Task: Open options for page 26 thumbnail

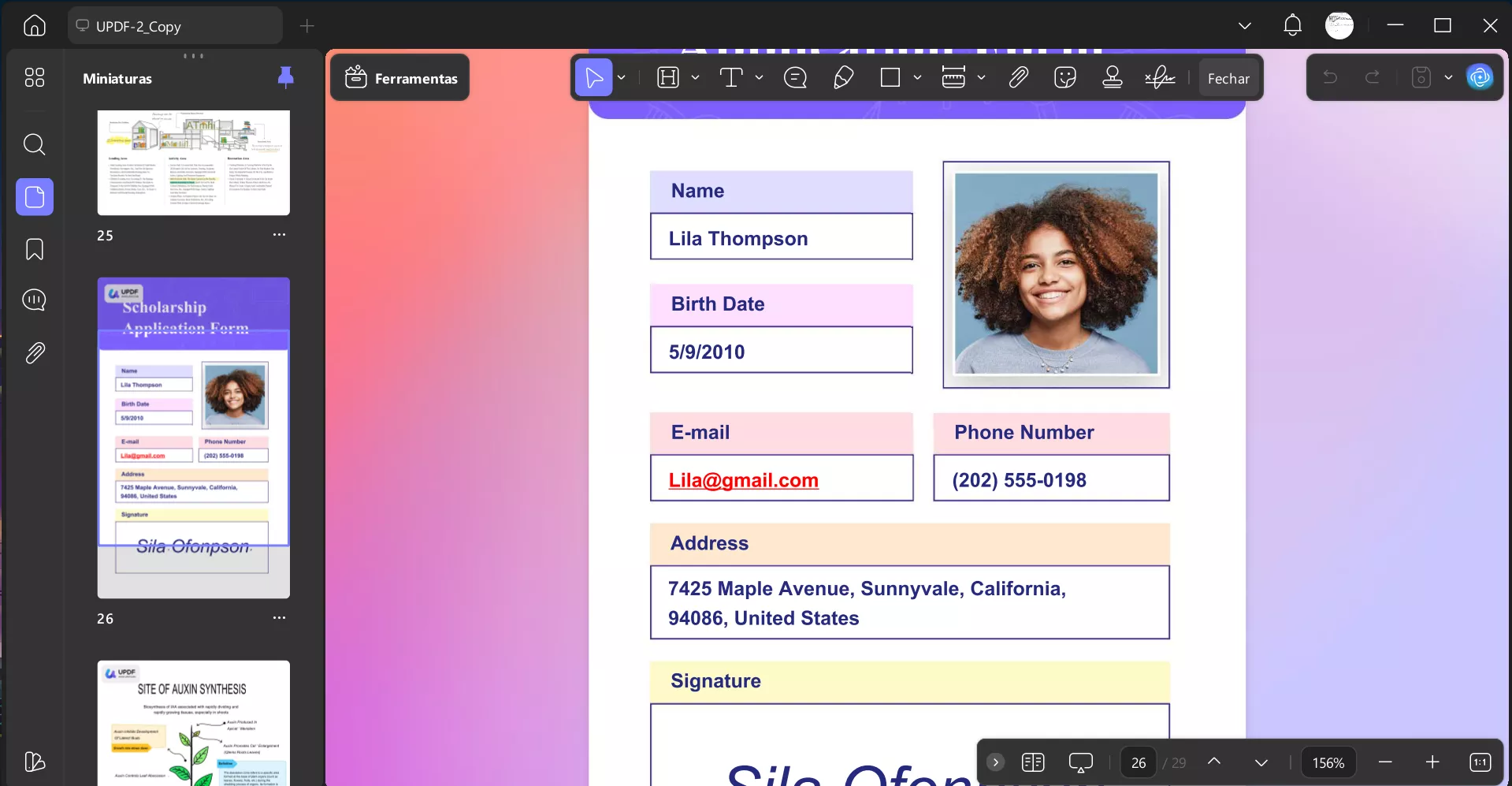Action: pyautogui.click(x=279, y=618)
